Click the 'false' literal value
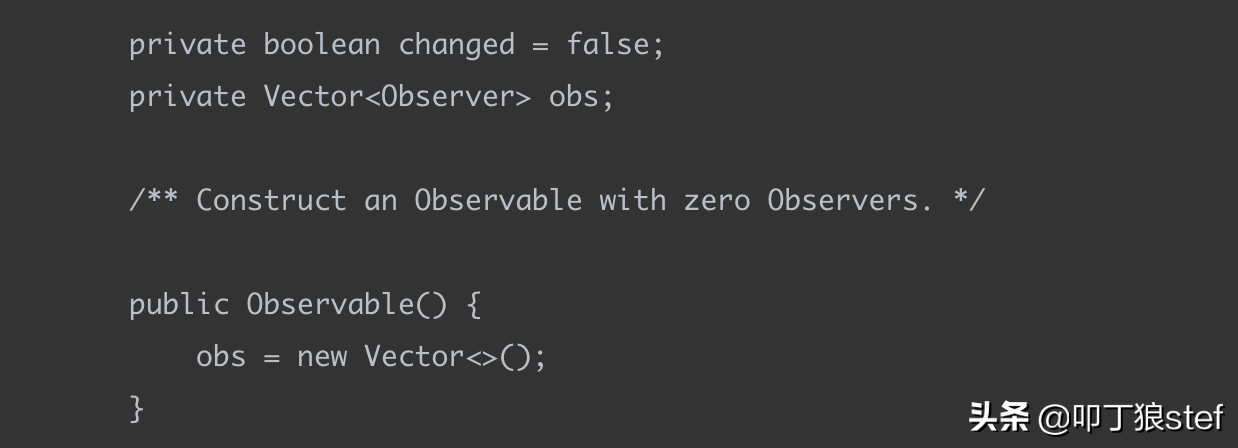 pyautogui.click(x=608, y=45)
